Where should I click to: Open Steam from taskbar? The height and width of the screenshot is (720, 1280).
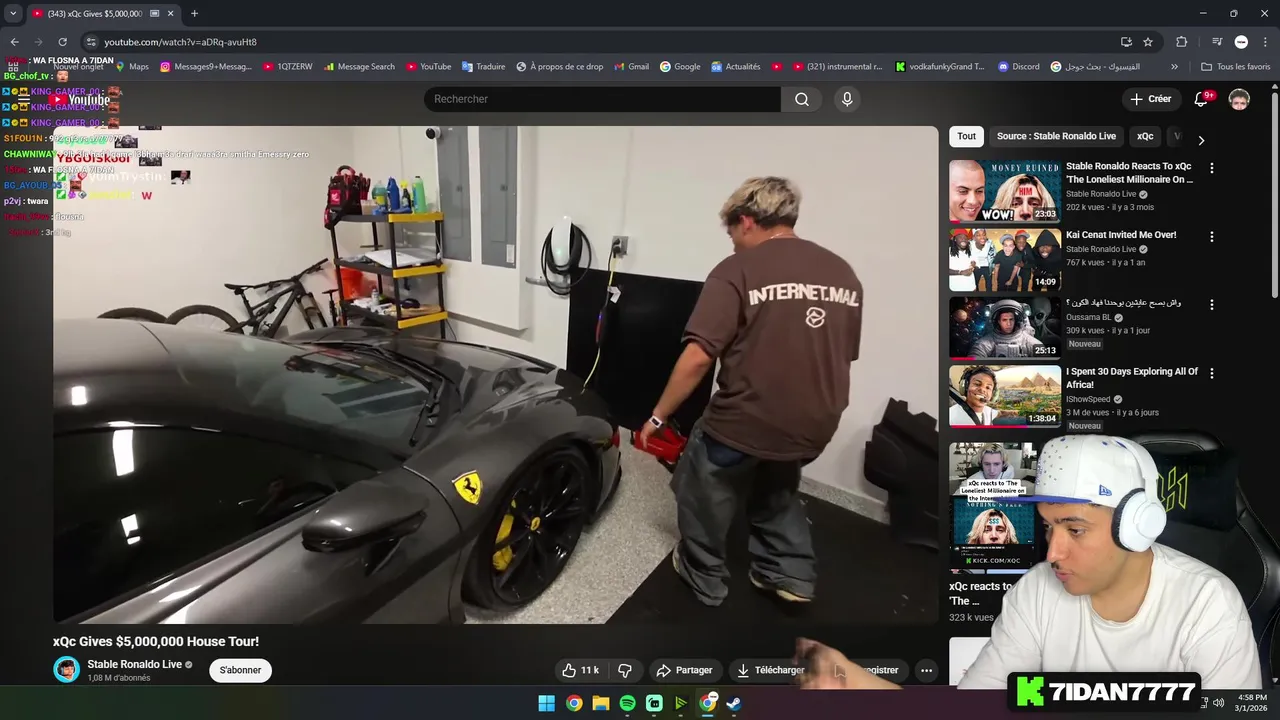click(x=734, y=703)
